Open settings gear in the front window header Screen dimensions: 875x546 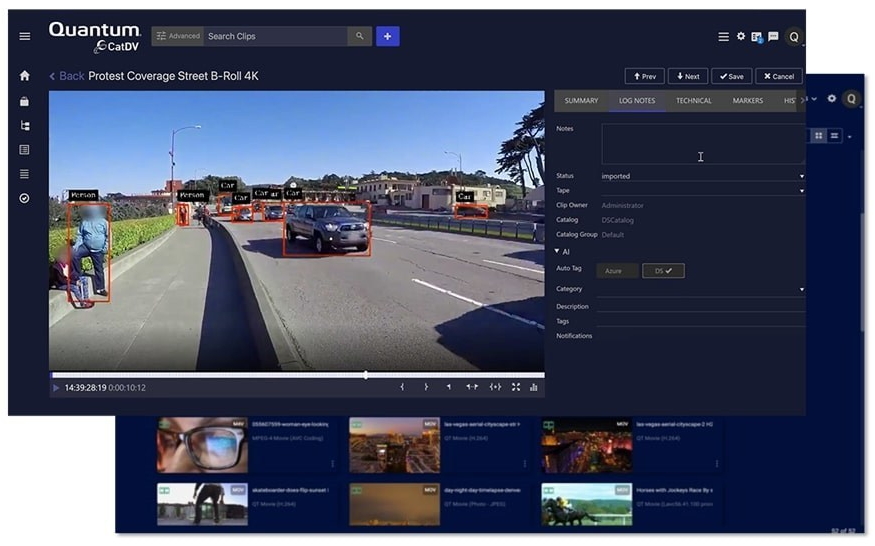coord(741,36)
